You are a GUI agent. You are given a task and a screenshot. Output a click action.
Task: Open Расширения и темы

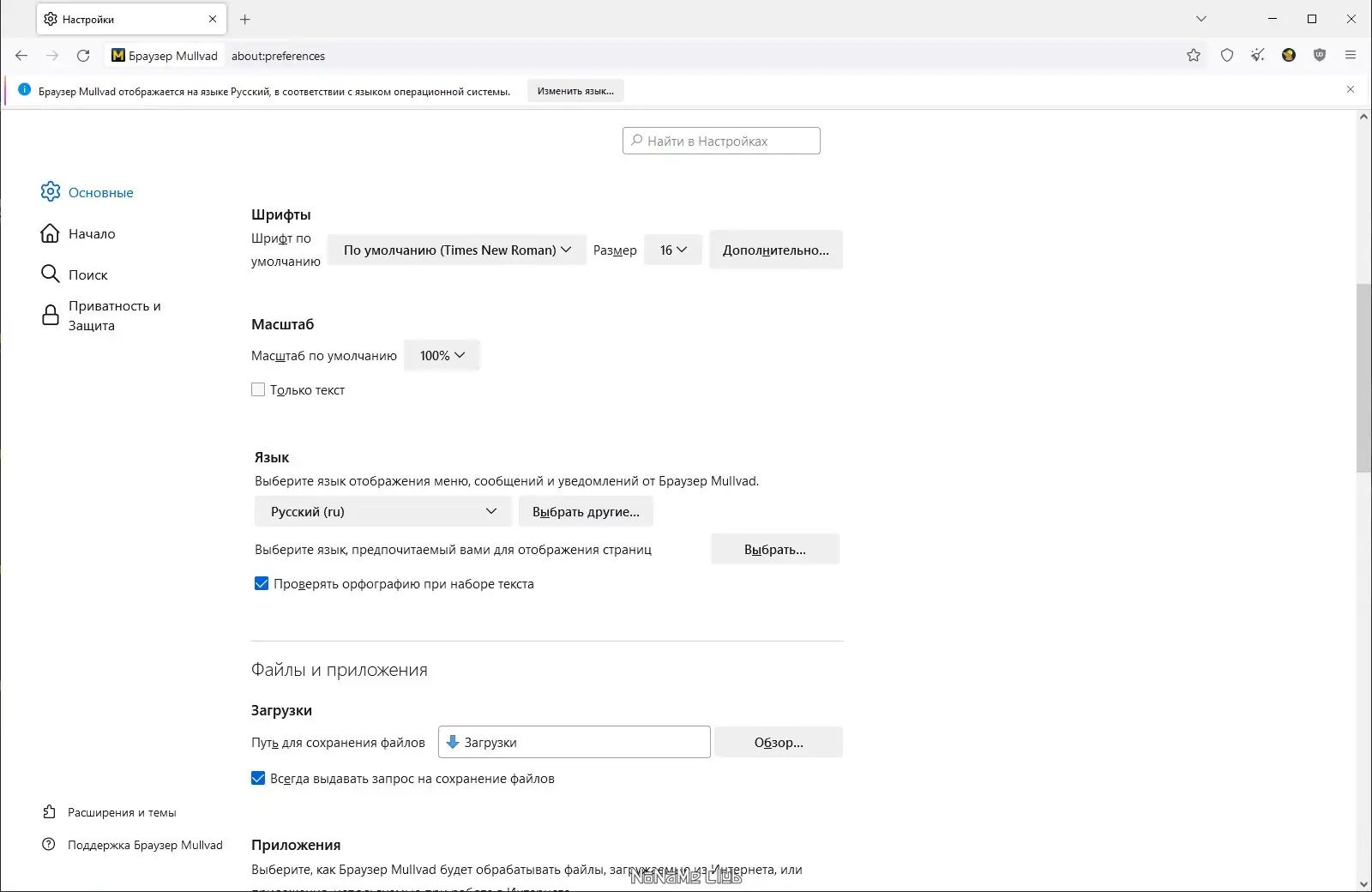click(110, 812)
